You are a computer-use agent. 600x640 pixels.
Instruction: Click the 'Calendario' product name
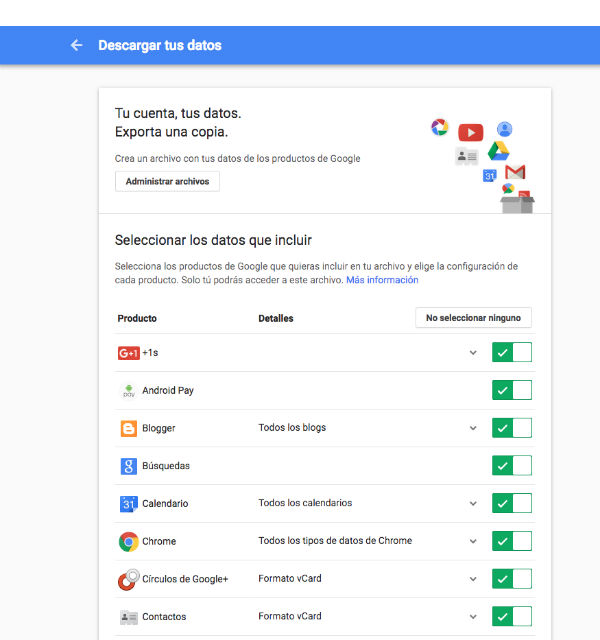pos(165,504)
